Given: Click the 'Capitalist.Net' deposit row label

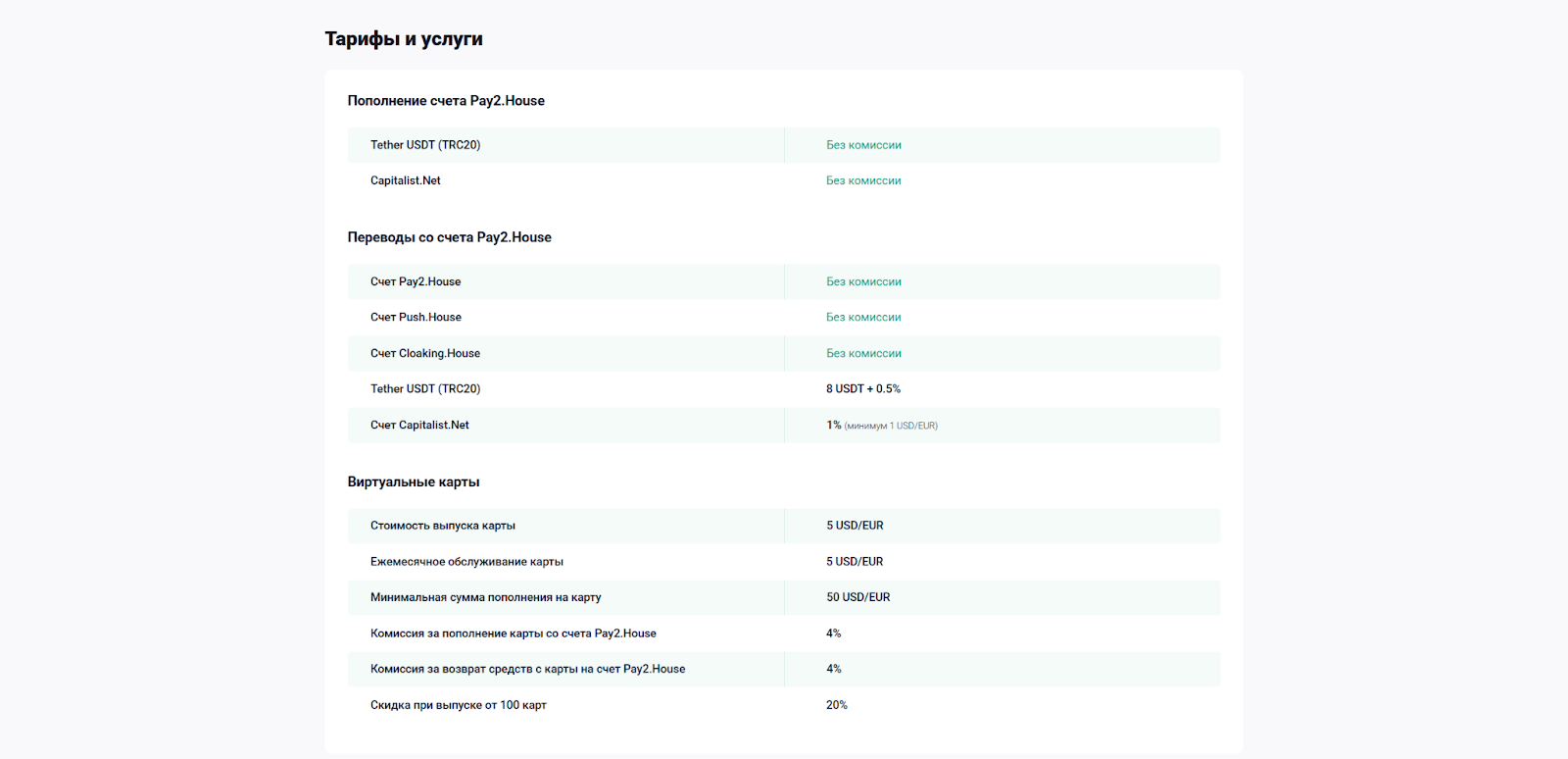Looking at the screenshot, I should [406, 180].
